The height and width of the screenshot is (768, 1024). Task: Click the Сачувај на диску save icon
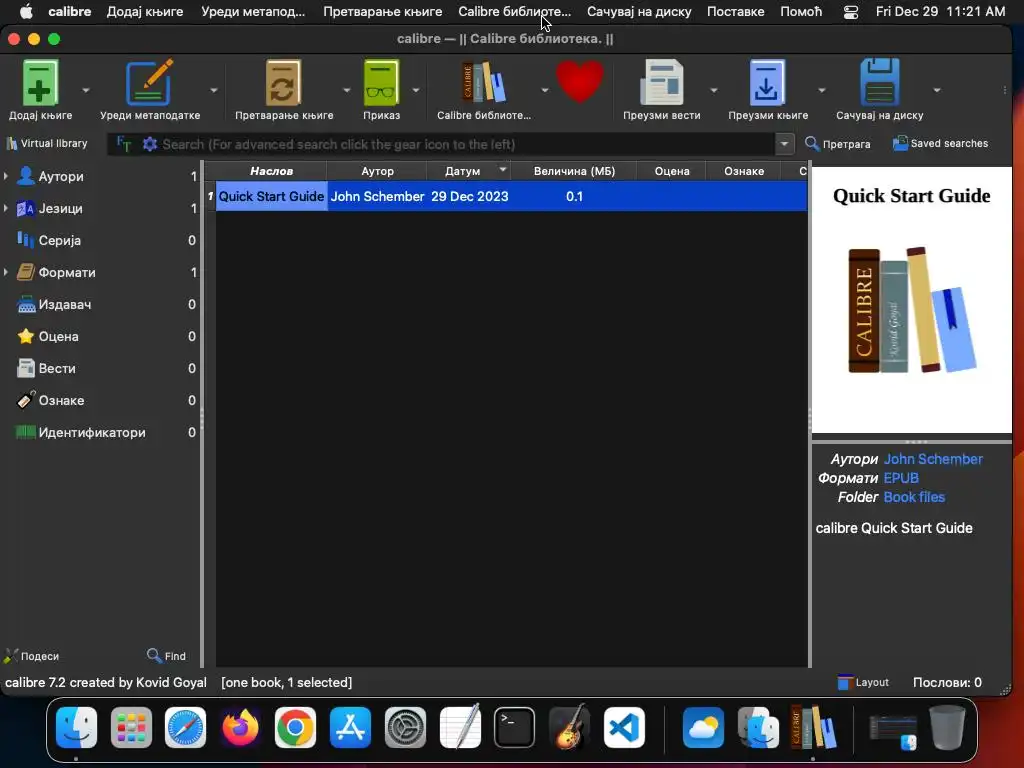(880, 83)
